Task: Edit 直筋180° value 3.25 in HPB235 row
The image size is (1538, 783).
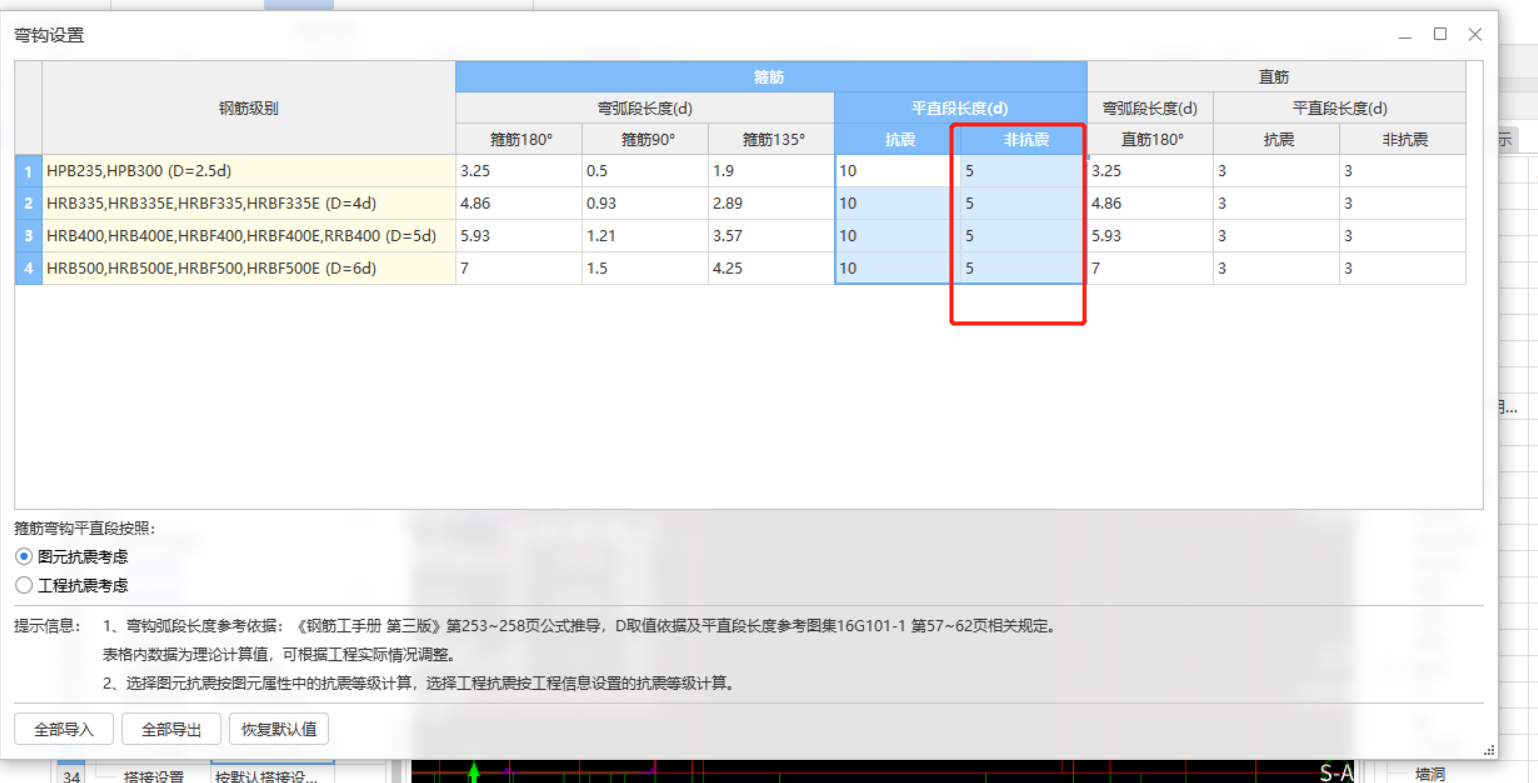Action: pos(1150,171)
